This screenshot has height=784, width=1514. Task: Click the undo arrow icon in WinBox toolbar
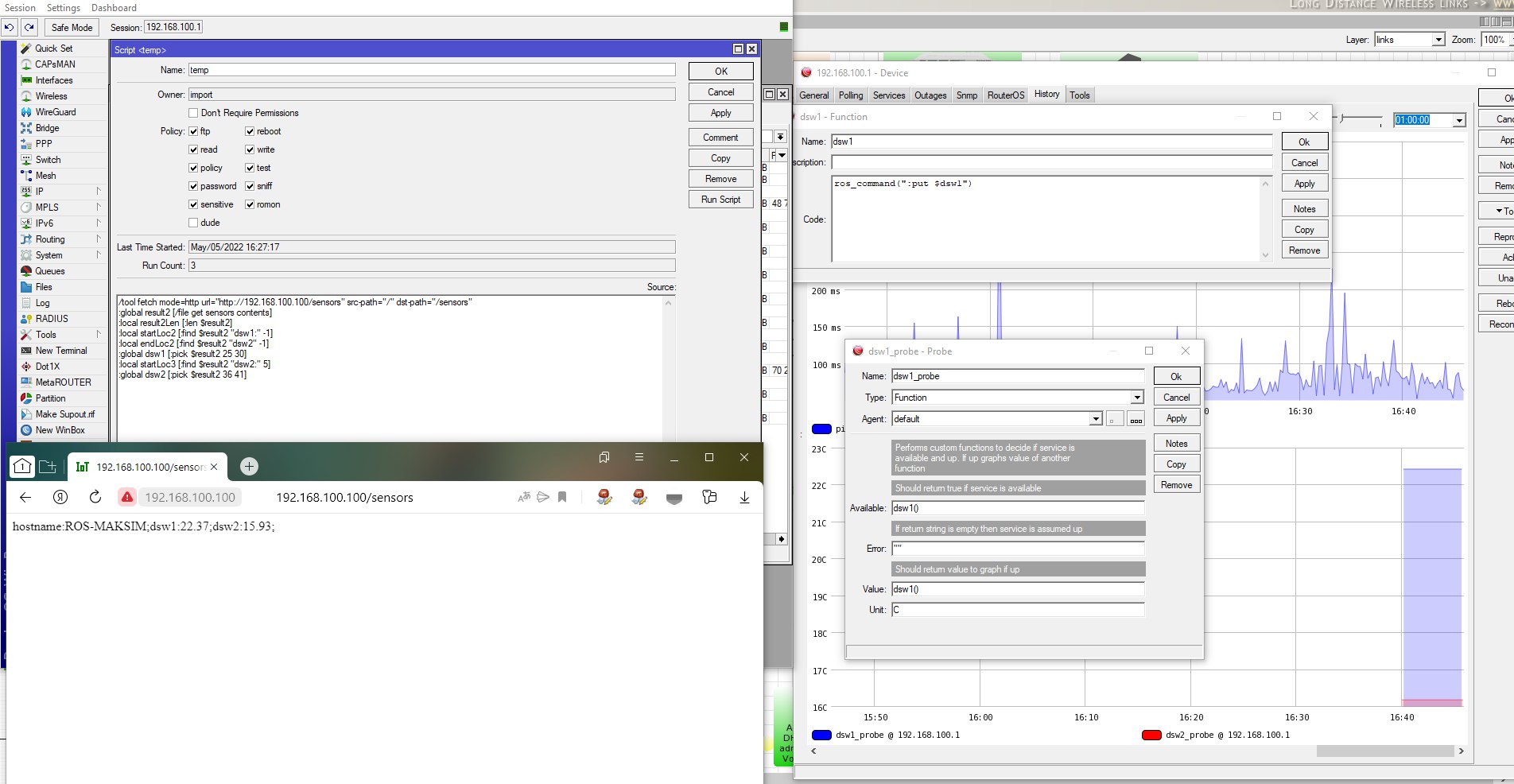click(x=9, y=27)
